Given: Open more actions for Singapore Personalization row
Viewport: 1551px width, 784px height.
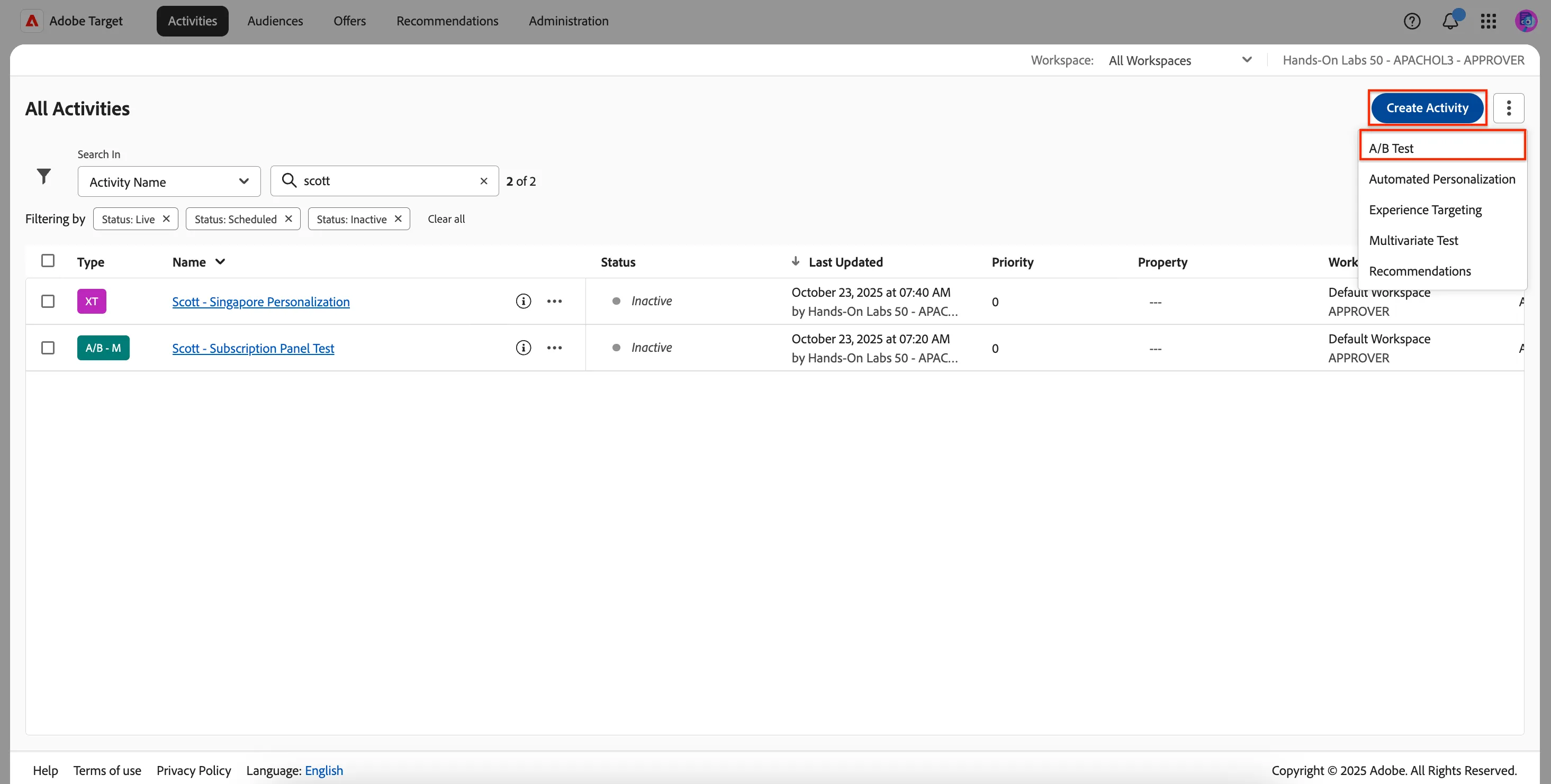Looking at the screenshot, I should point(554,301).
